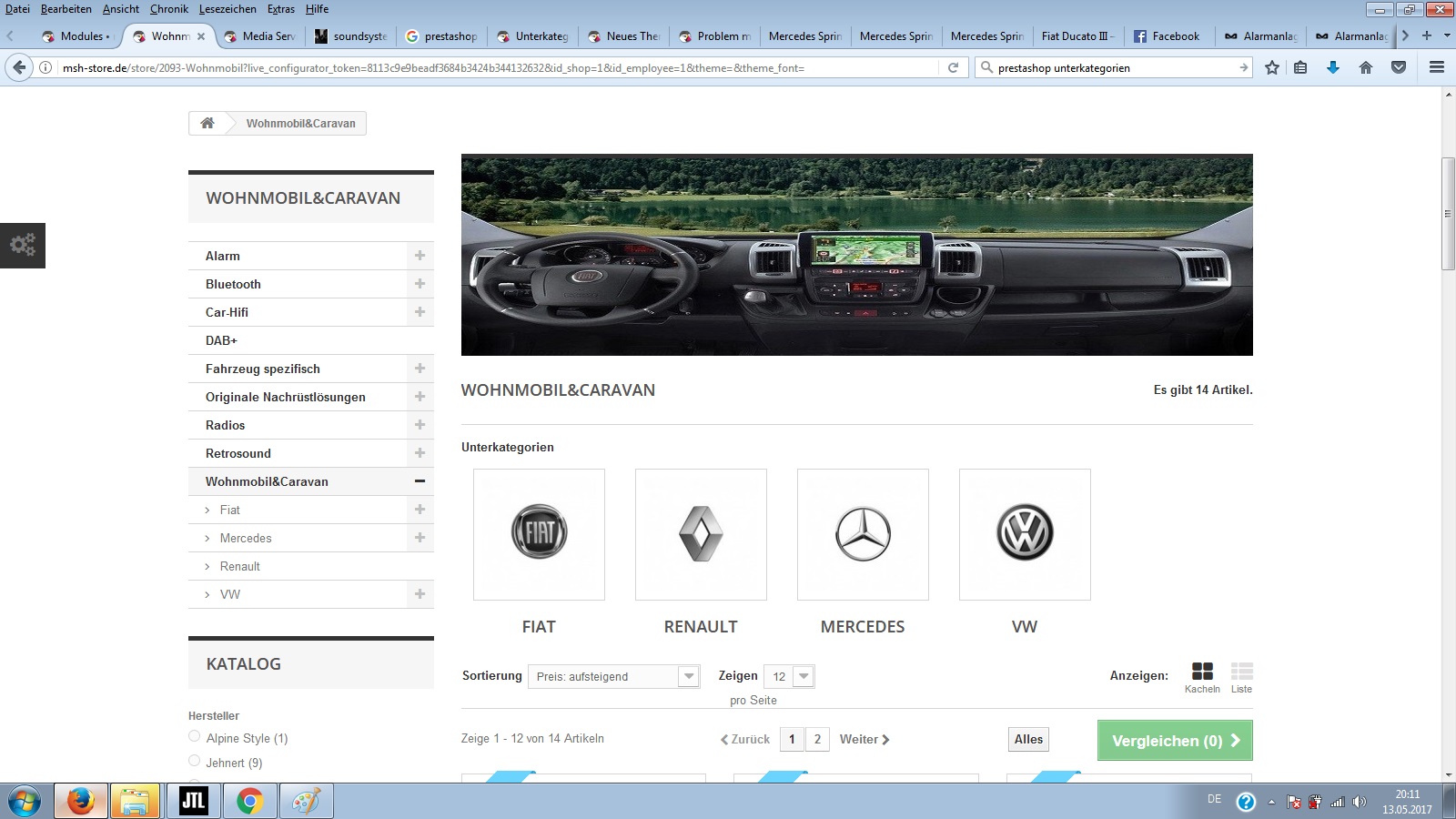Switch to Liste view
The height and width of the screenshot is (819, 1456).
pos(1241,677)
